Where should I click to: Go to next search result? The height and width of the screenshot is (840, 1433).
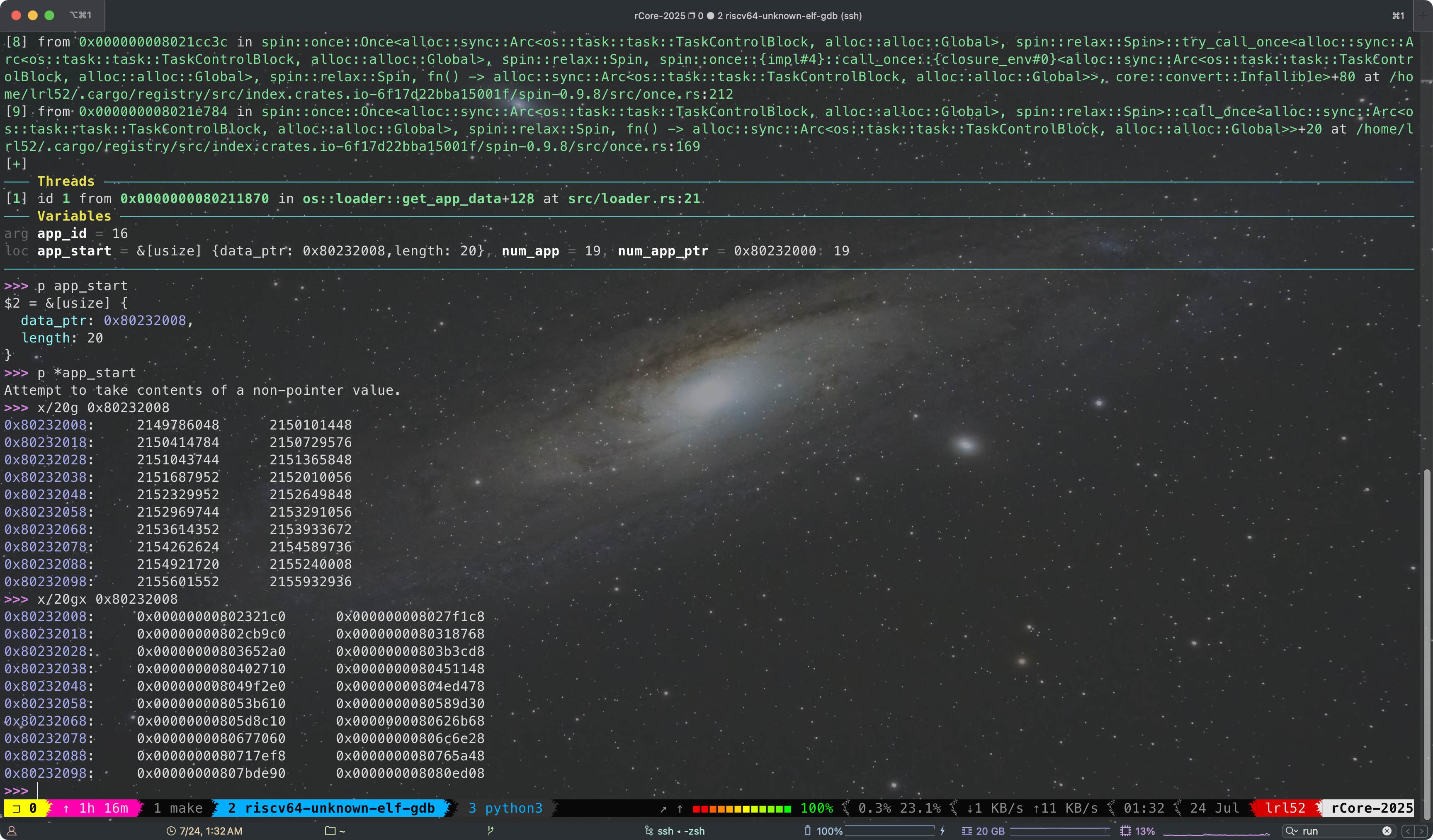point(1421,831)
